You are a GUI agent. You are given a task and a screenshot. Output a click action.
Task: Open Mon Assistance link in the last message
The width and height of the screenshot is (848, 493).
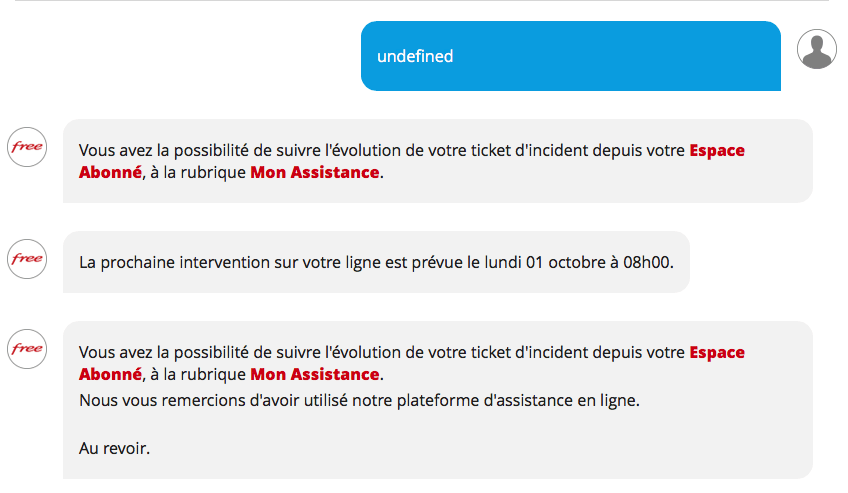[x=315, y=375]
